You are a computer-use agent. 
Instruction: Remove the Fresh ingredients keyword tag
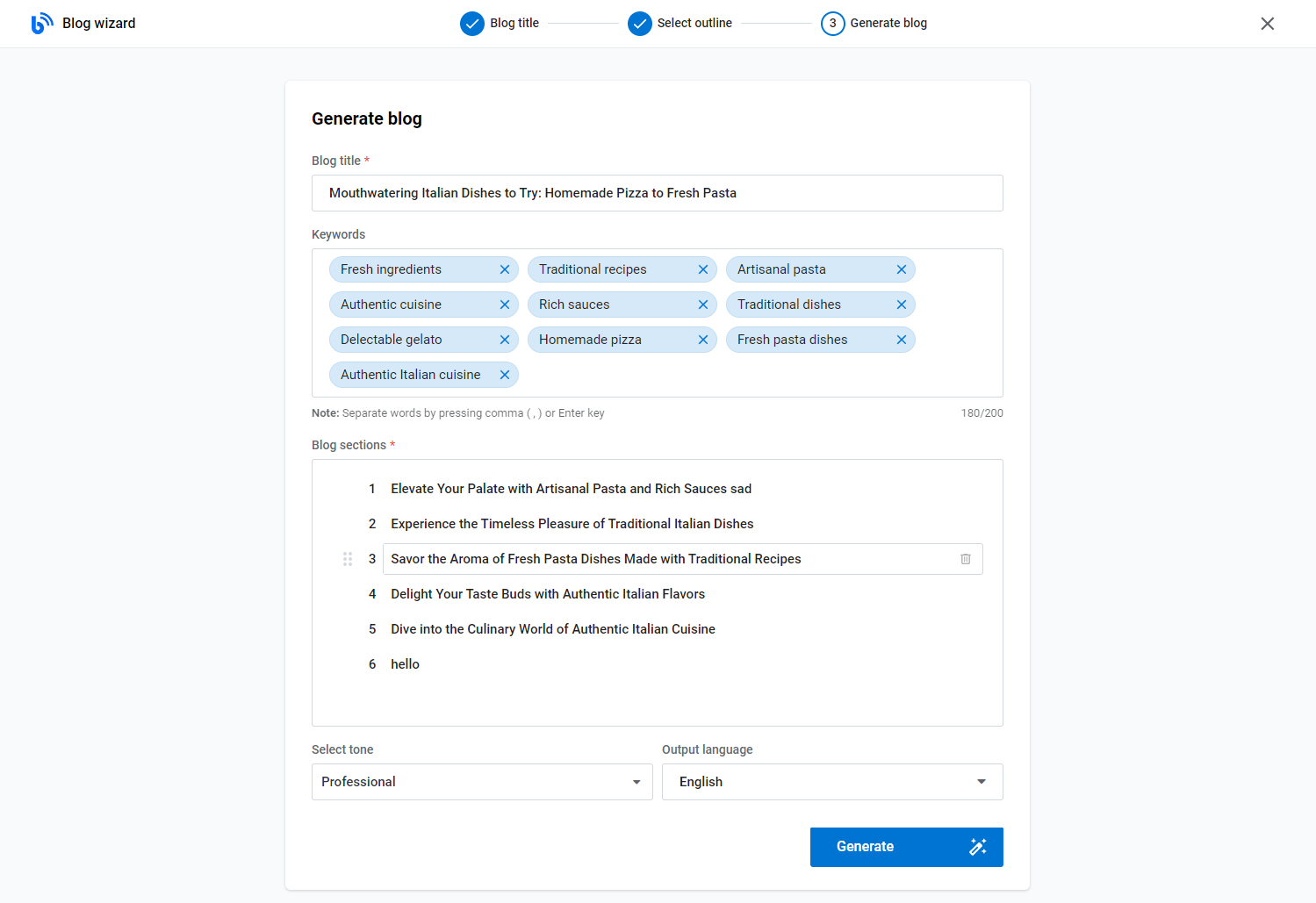pos(505,269)
